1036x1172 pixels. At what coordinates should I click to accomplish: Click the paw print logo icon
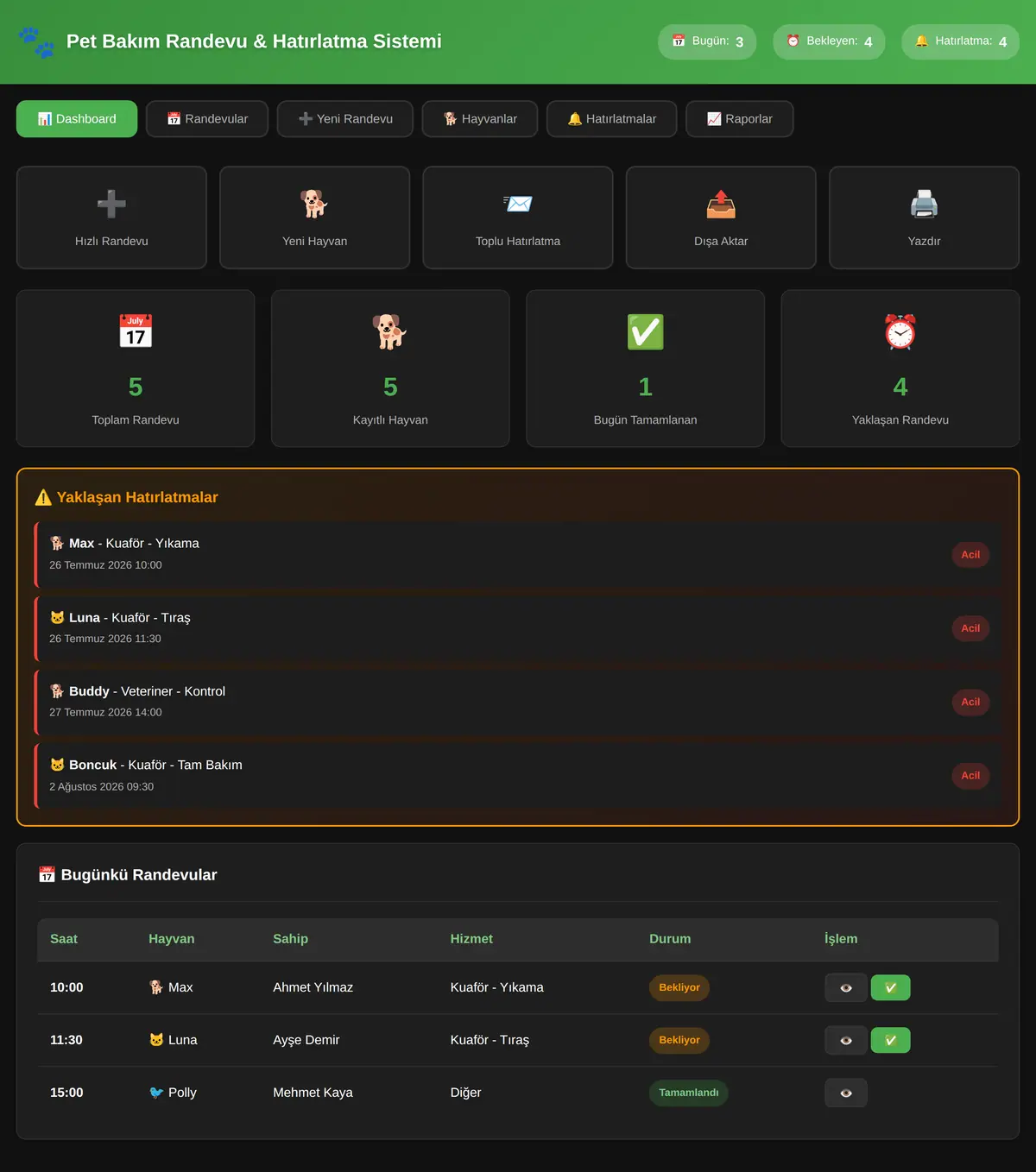[36, 42]
